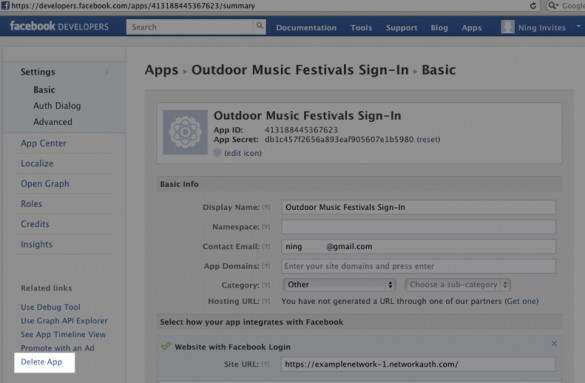Open Roles in sidebar
Screen dimensions: 585x383
point(31,204)
